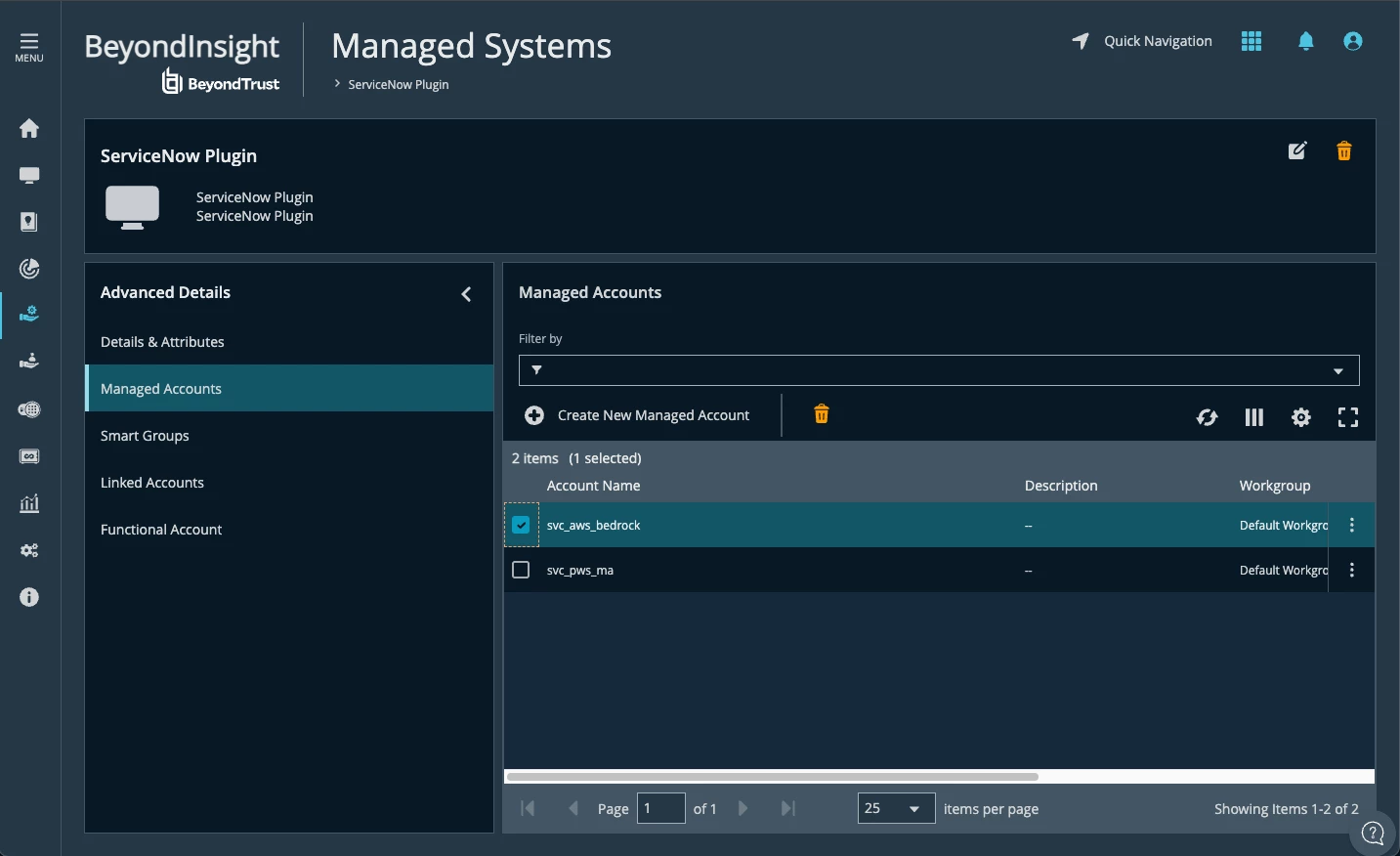Edit the ServiceNow Plugin system

[1297, 150]
